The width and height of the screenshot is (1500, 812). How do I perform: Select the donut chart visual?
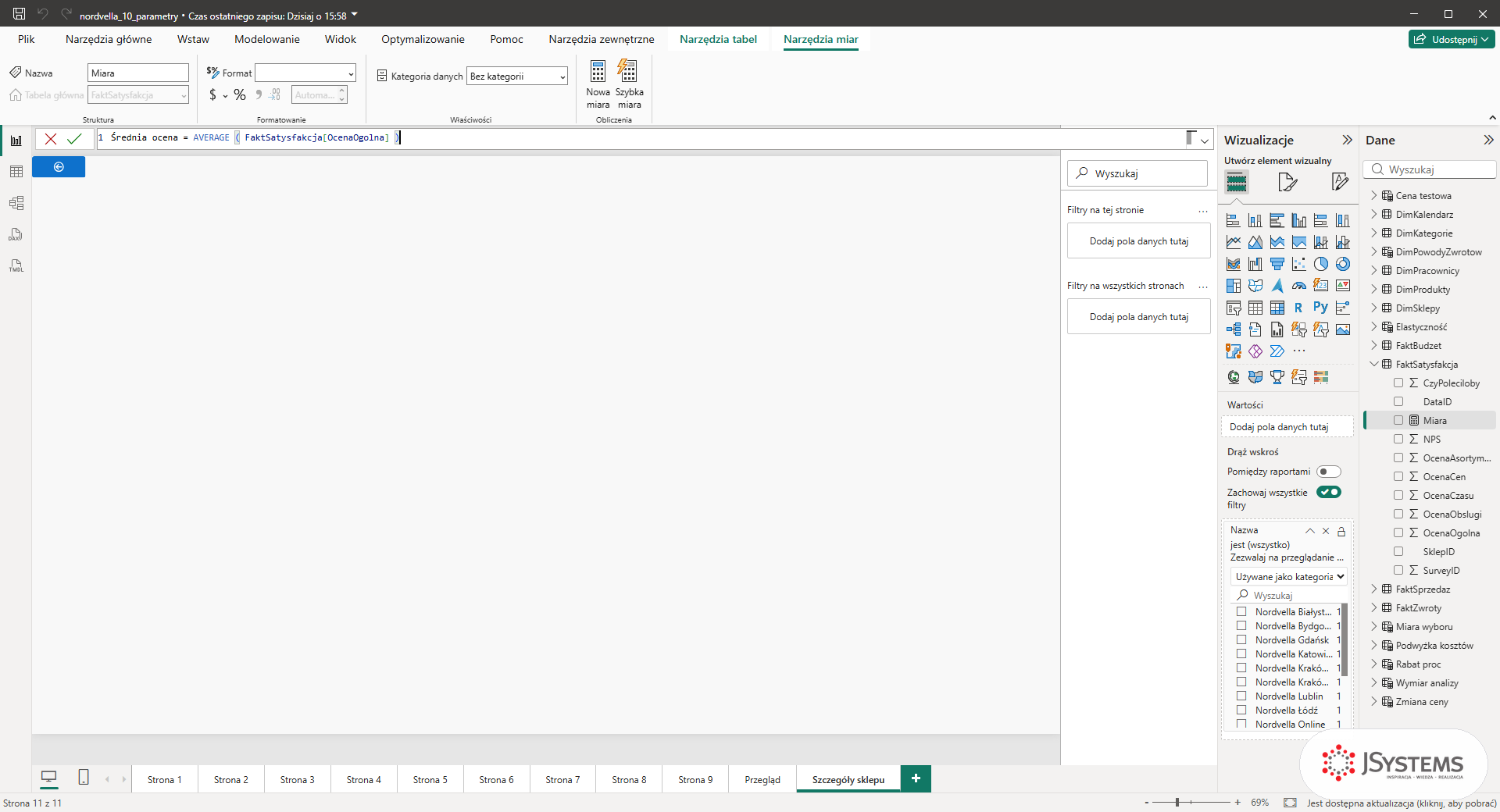1342,264
